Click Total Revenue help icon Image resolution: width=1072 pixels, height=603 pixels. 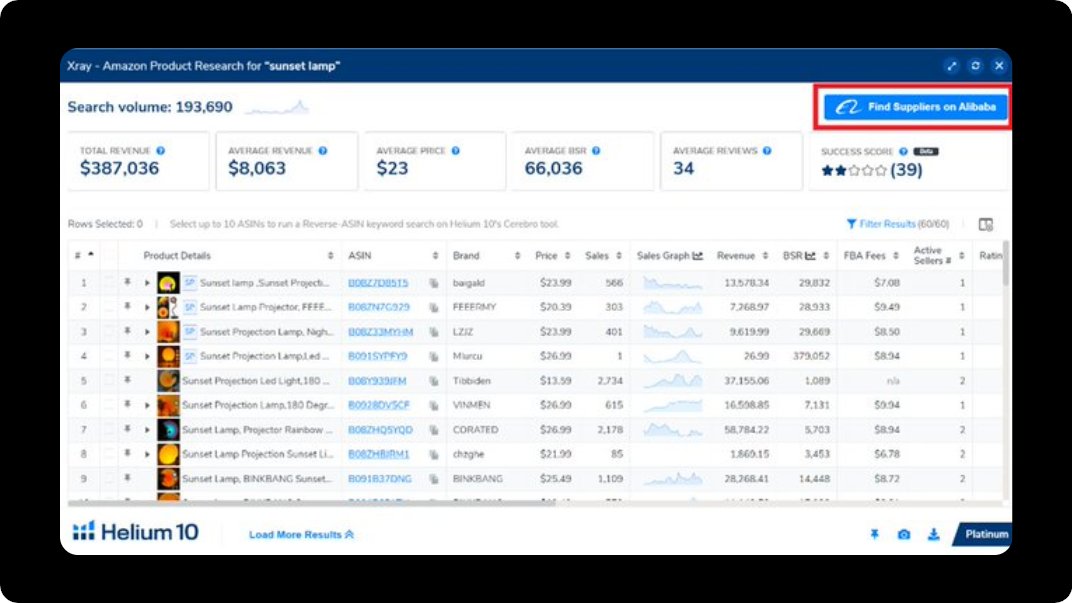tap(161, 150)
